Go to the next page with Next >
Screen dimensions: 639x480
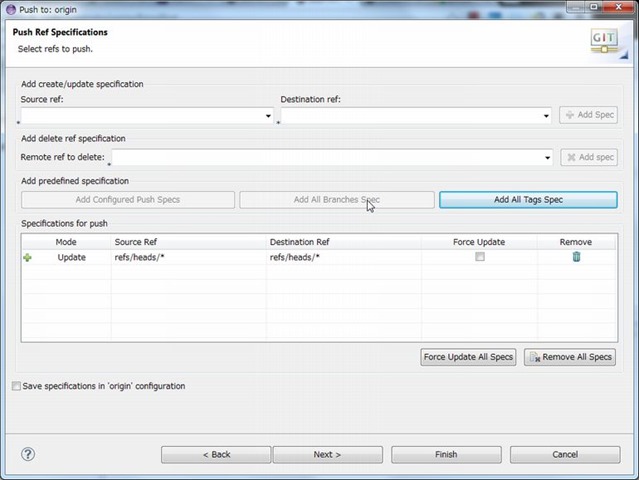click(x=327, y=454)
